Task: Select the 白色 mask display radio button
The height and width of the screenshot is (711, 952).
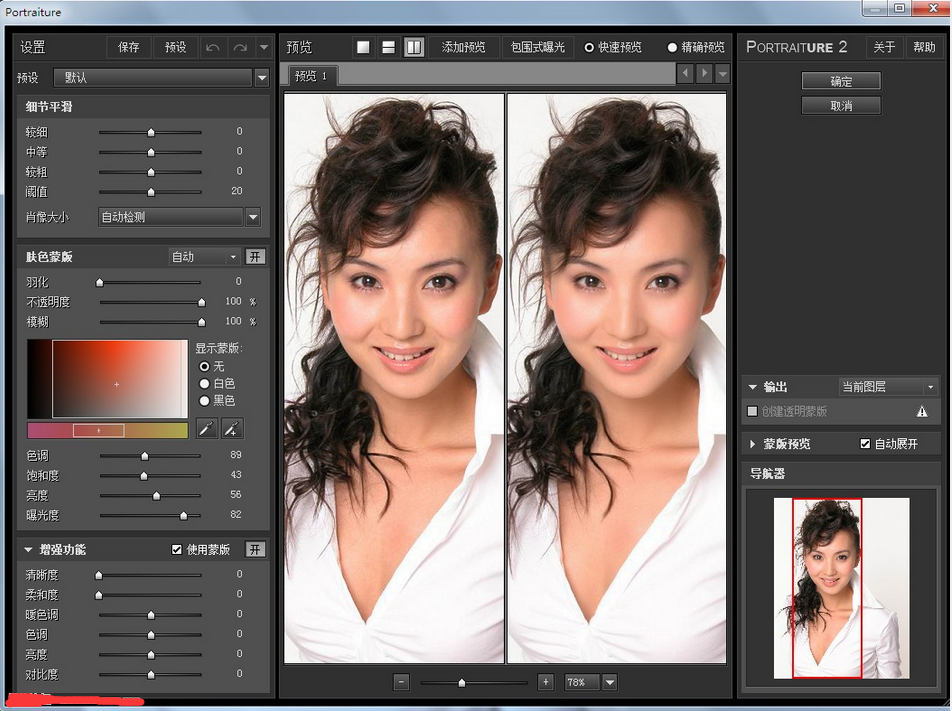Action: (x=205, y=383)
